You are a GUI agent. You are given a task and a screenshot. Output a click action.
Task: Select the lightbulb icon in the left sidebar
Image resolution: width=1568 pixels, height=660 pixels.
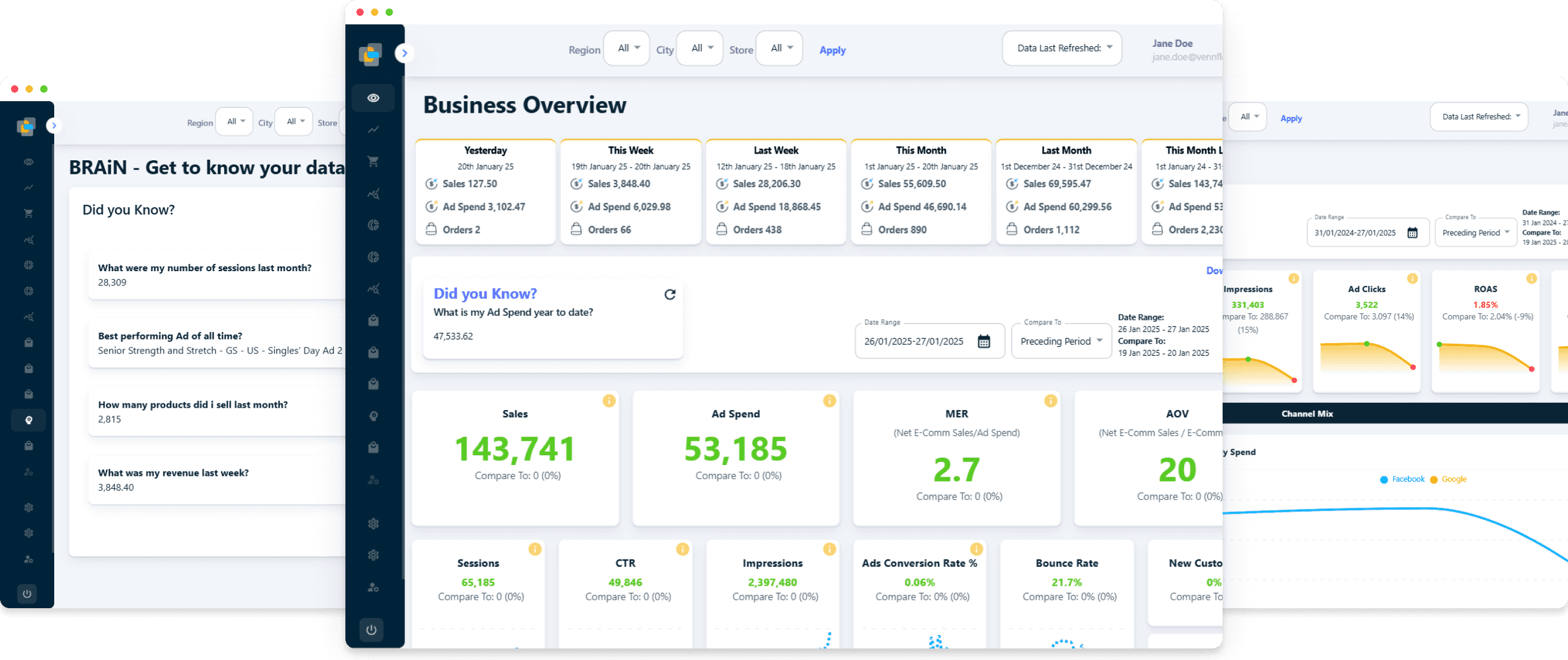pyautogui.click(x=29, y=420)
